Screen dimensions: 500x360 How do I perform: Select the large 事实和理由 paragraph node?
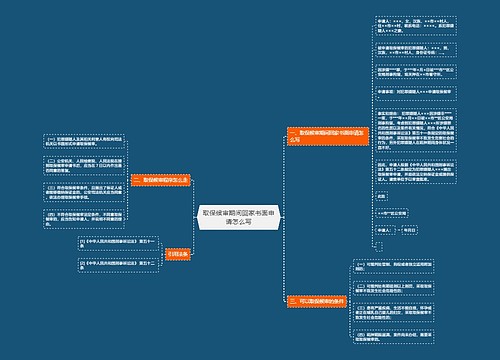point(416,130)
